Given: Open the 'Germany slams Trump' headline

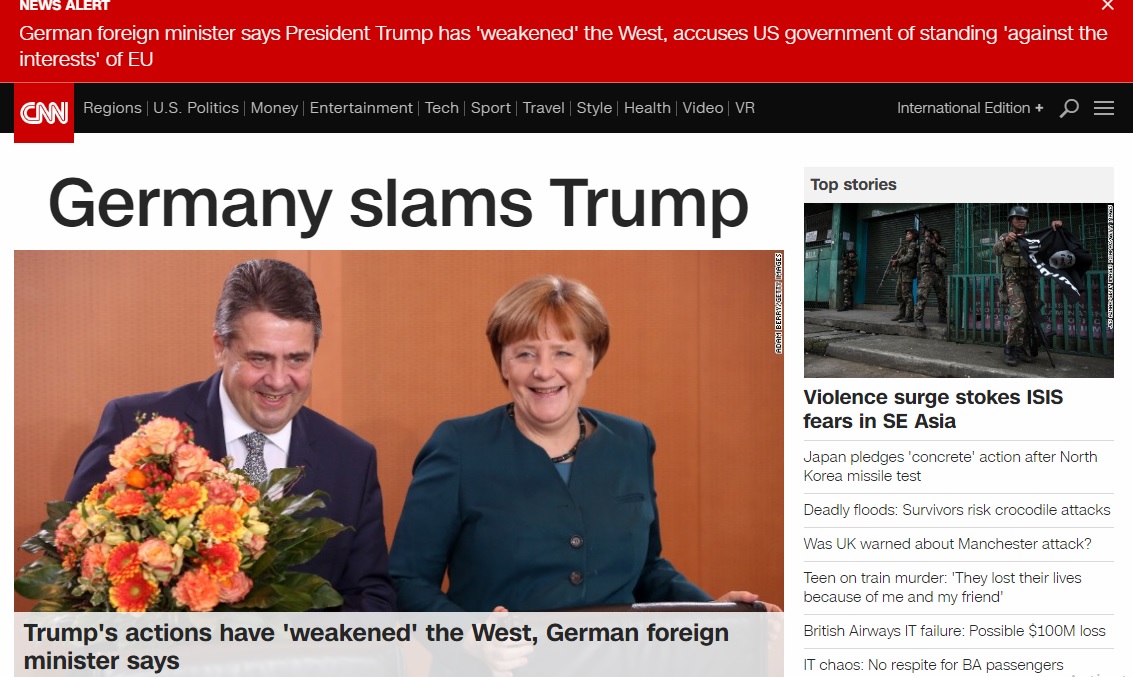Looking at the screenshot, I should pyautogui.click(x=398, y=204).
